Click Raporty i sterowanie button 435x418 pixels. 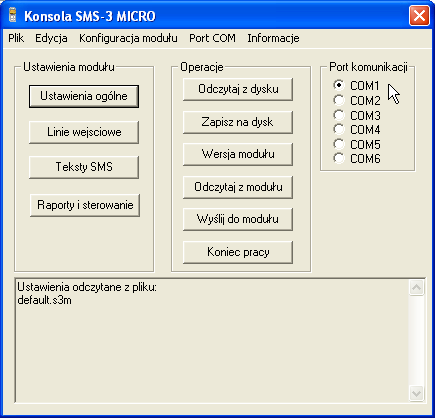(x=85, y=205)
